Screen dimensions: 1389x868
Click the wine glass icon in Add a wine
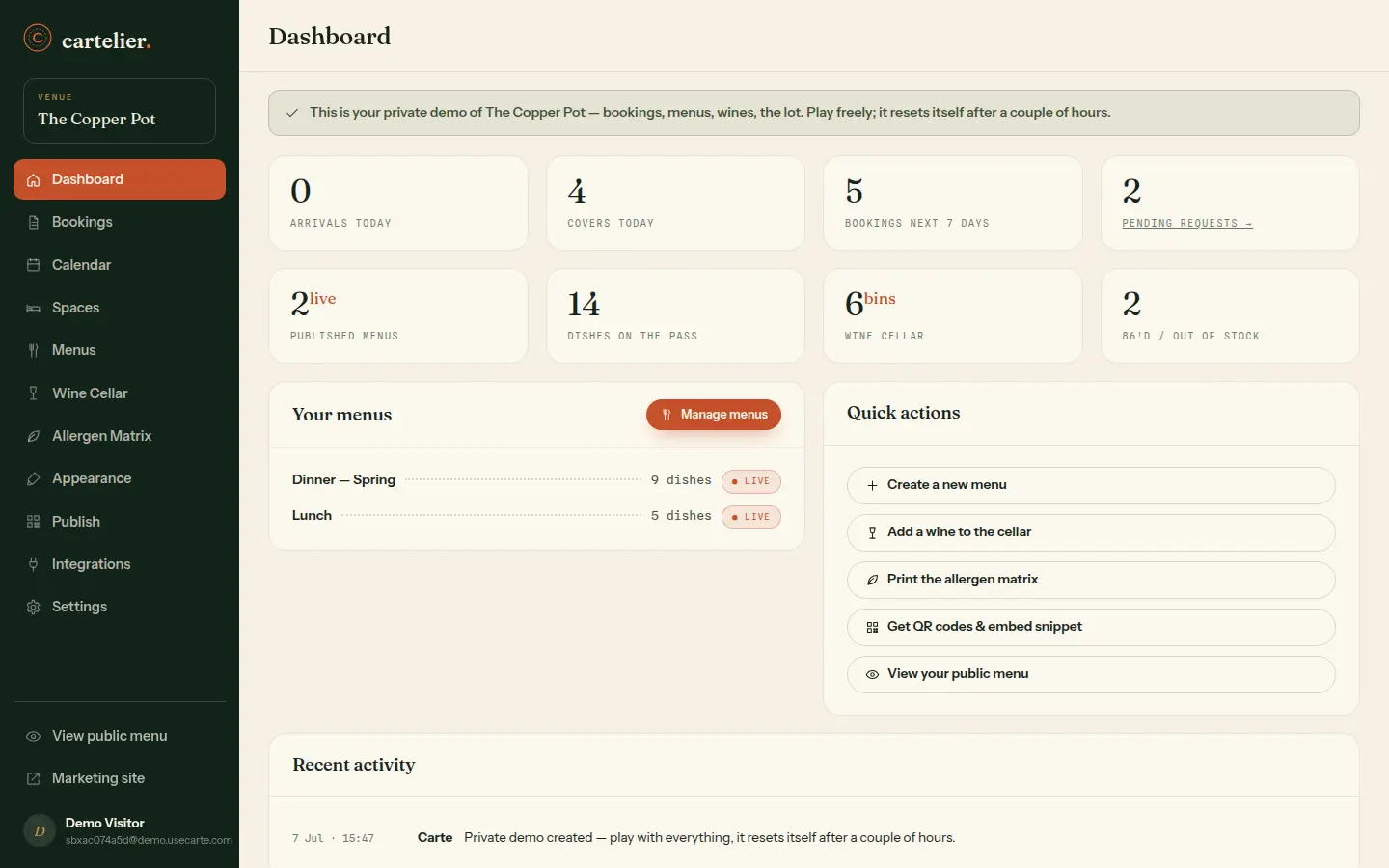[x=872, y=532]
